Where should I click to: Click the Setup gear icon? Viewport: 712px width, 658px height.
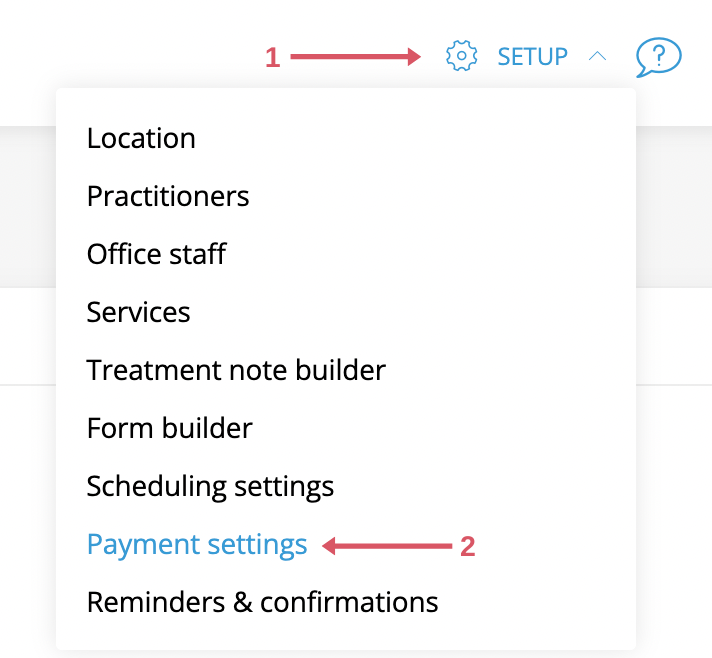(461, 56)
